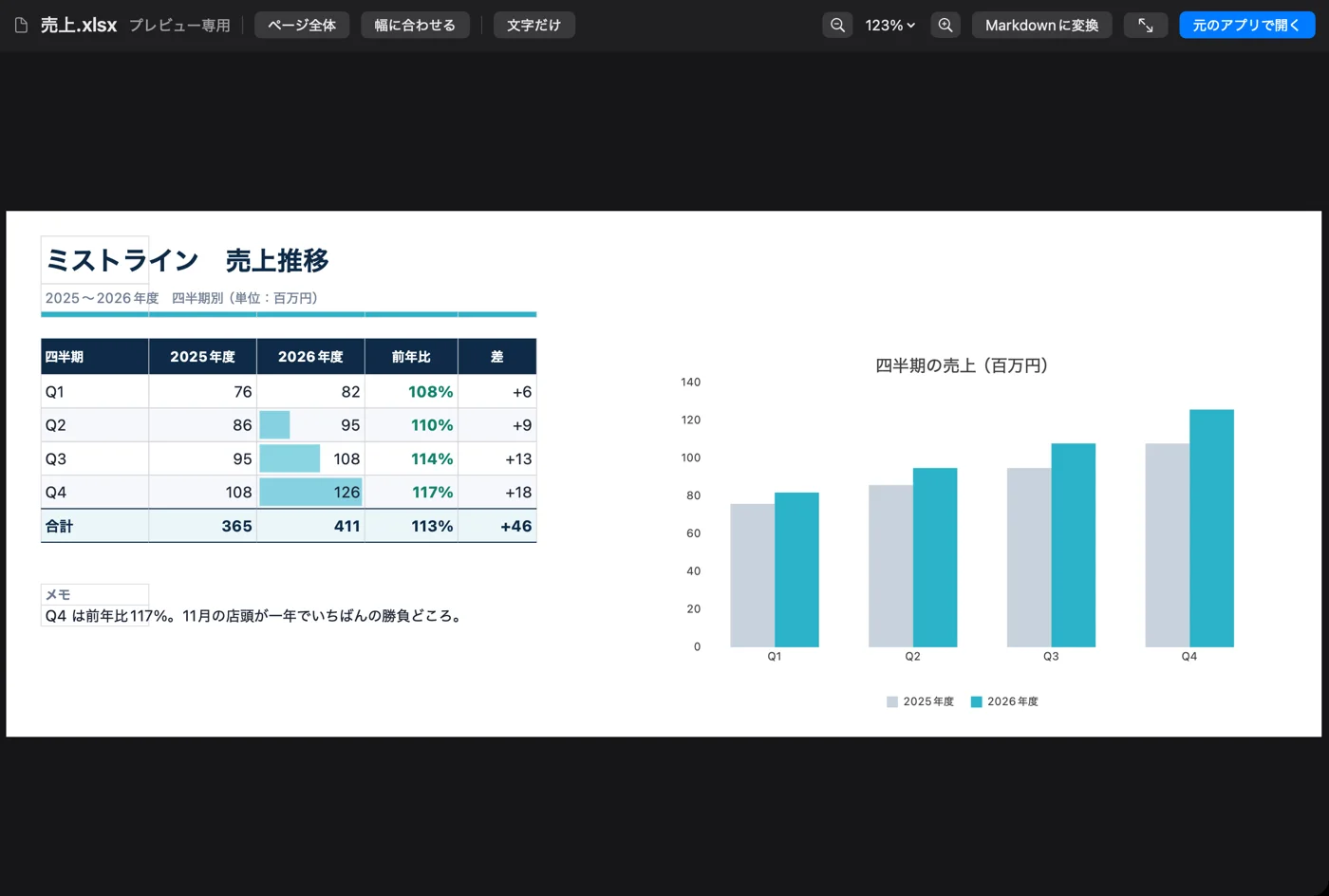Click the Markdownに変換 button
Viewport: 1329px width, 896px height.
1041,26
